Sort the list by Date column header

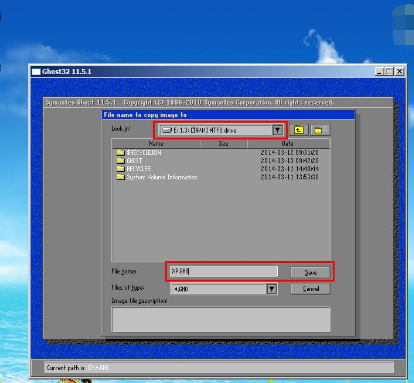pyautogui.click(x=289, y=143)
